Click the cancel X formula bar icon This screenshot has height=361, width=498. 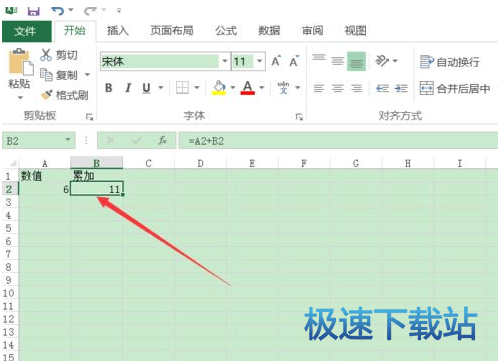point(110,140)
